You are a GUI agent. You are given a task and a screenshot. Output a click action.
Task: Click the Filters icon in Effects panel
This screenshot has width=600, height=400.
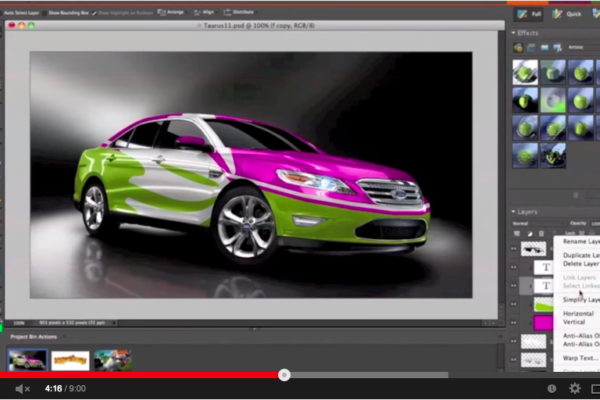coord(517,47)
